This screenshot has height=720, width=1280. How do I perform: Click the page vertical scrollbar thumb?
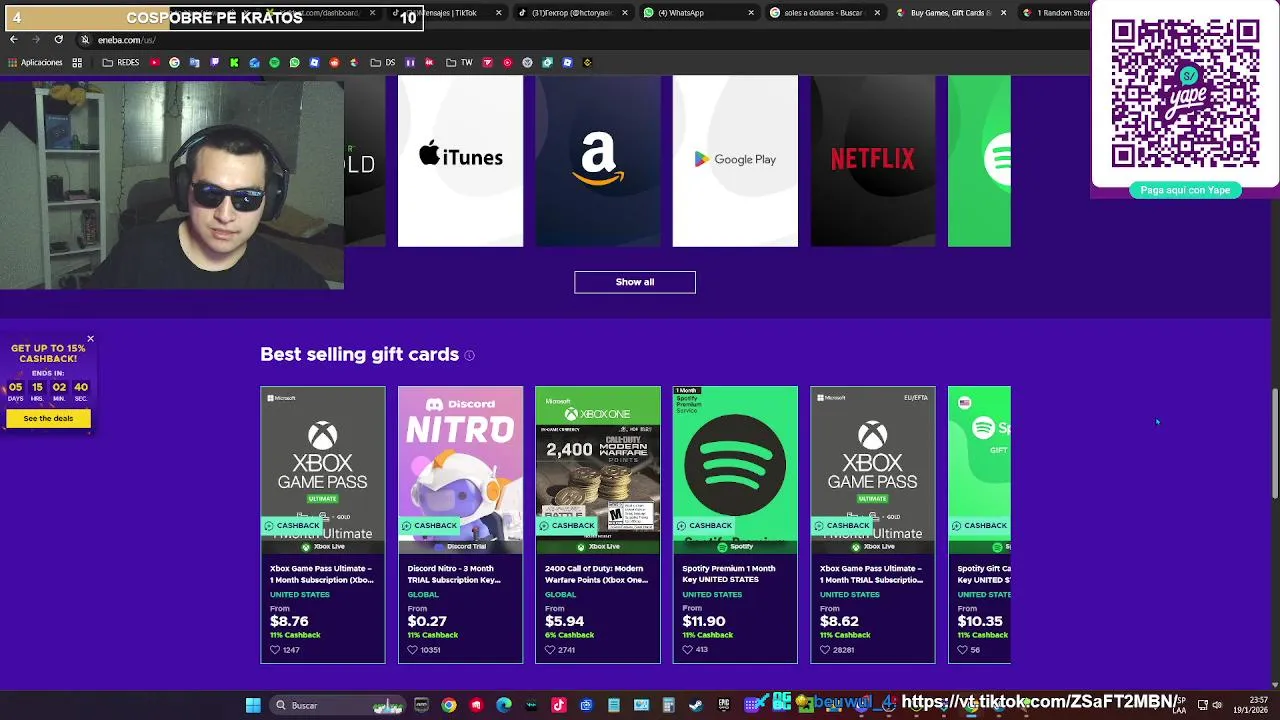click(x=1274, y=444)
